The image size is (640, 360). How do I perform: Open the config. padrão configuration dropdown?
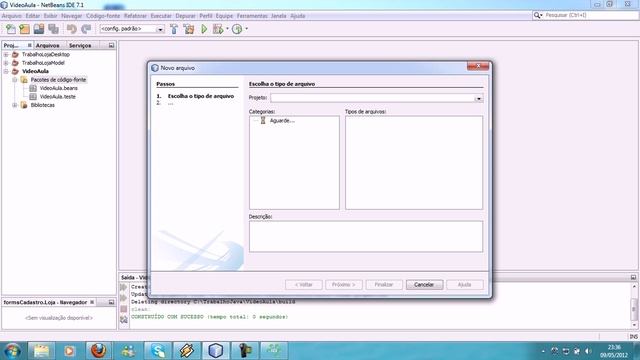[x=160, y=29]
